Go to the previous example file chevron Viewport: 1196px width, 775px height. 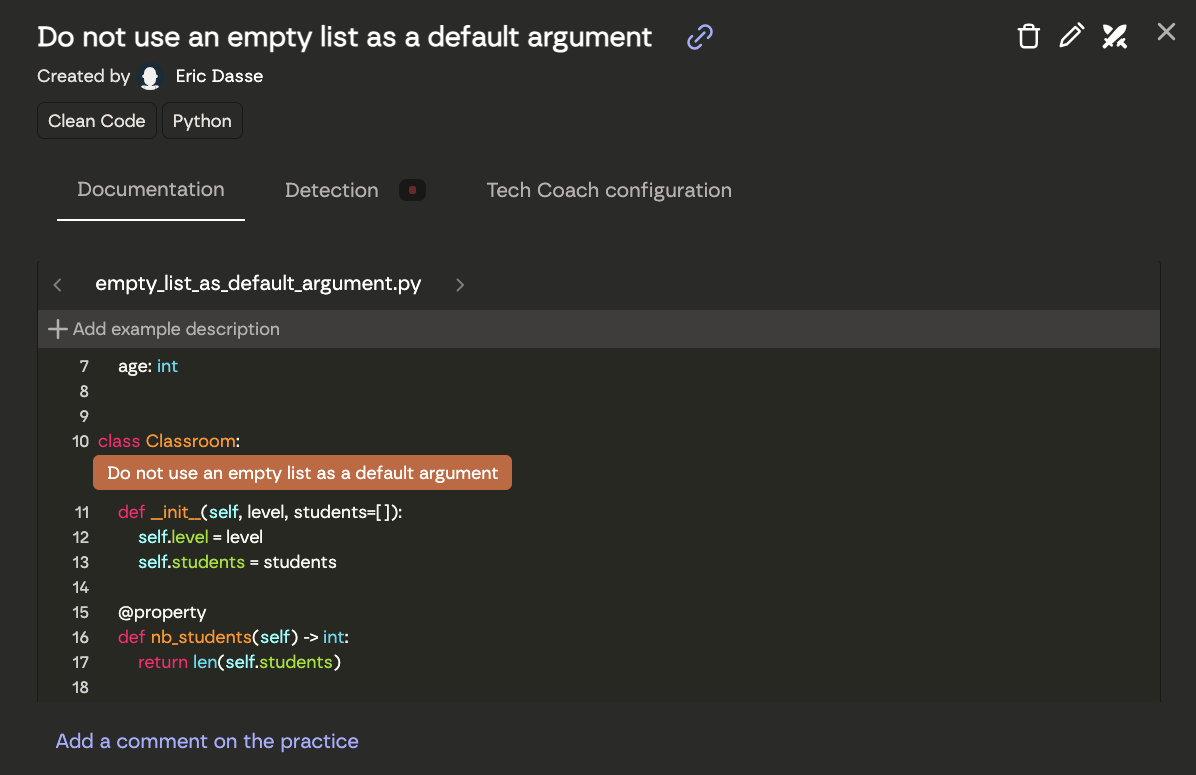point(58,285)
